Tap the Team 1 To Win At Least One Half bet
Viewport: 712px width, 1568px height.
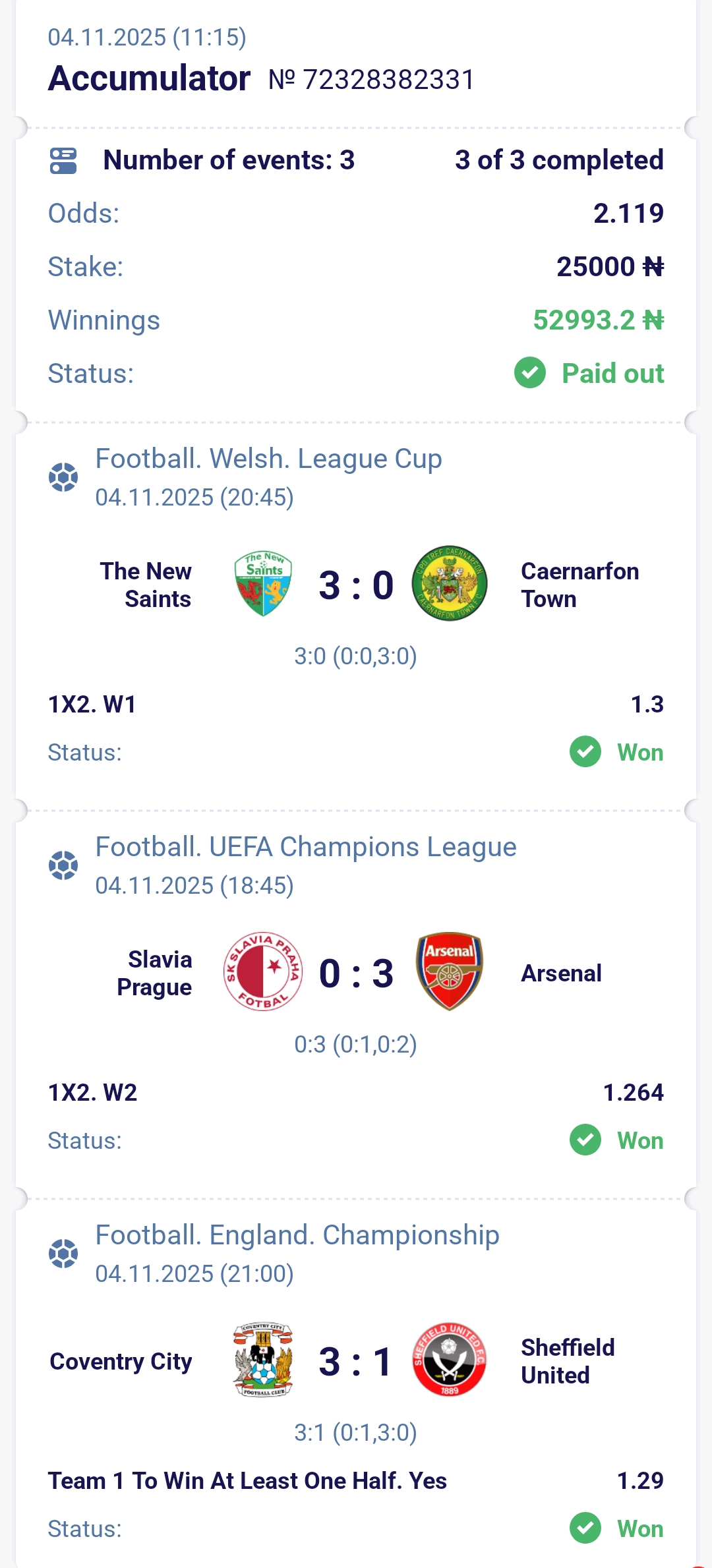247,1481
